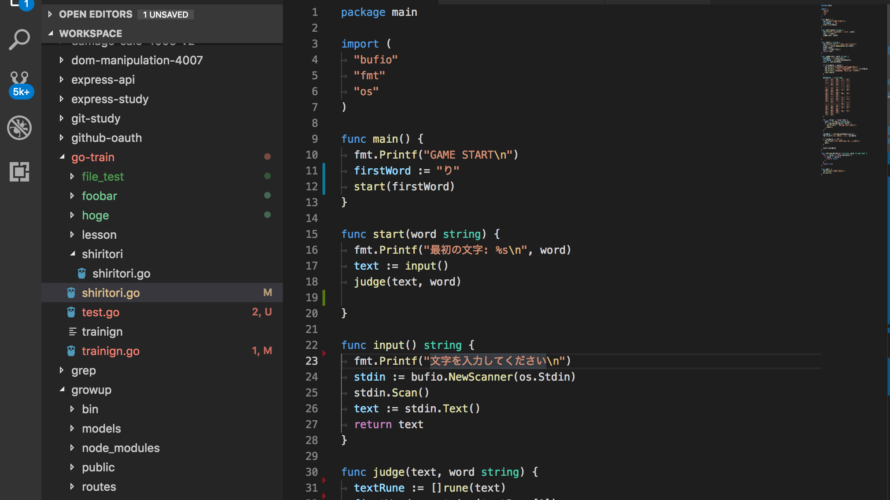
Task: Click func main() declaration on line 9
Action: pos(382,139)
